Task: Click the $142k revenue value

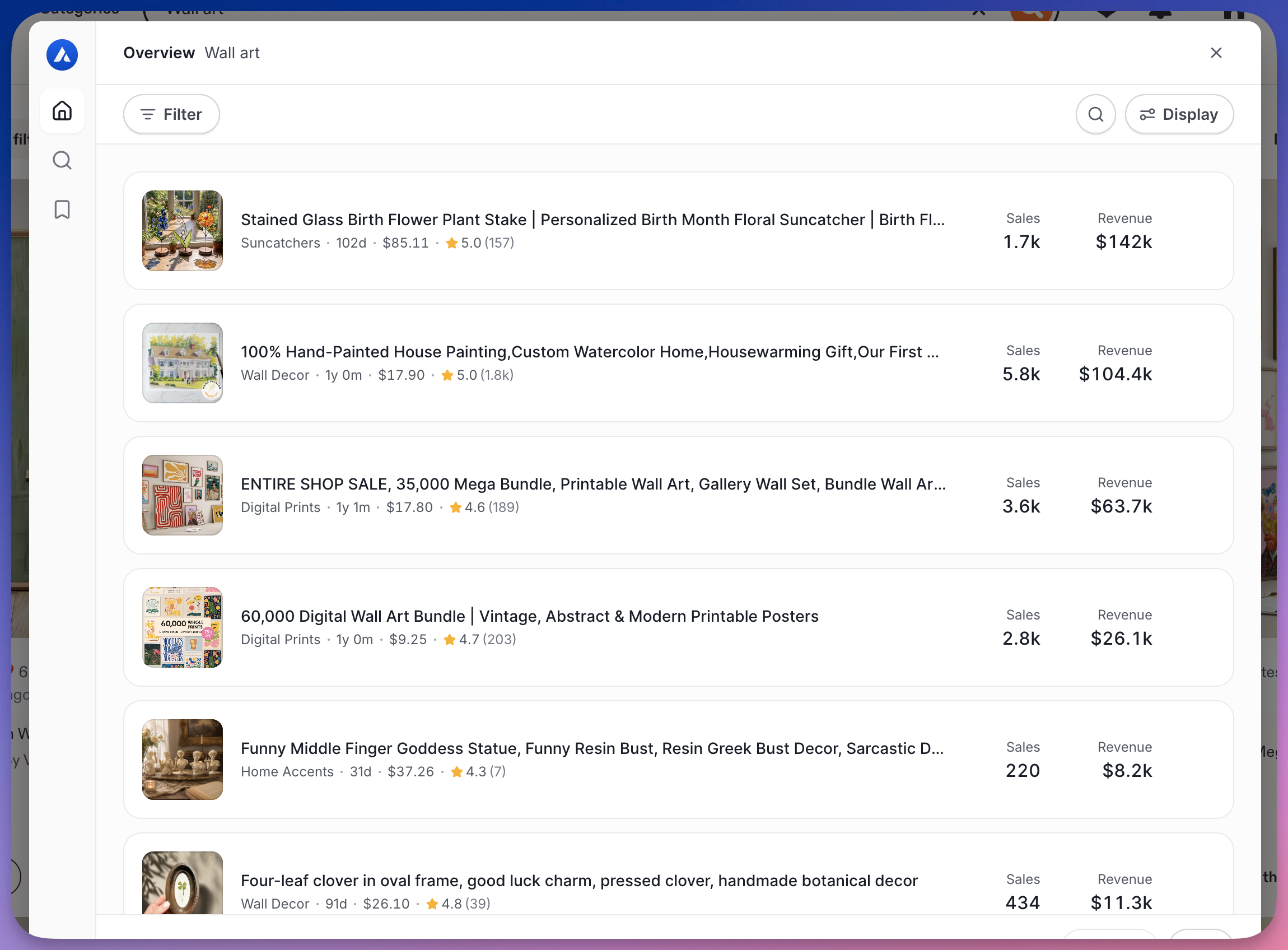Action: coord(1123,242)
